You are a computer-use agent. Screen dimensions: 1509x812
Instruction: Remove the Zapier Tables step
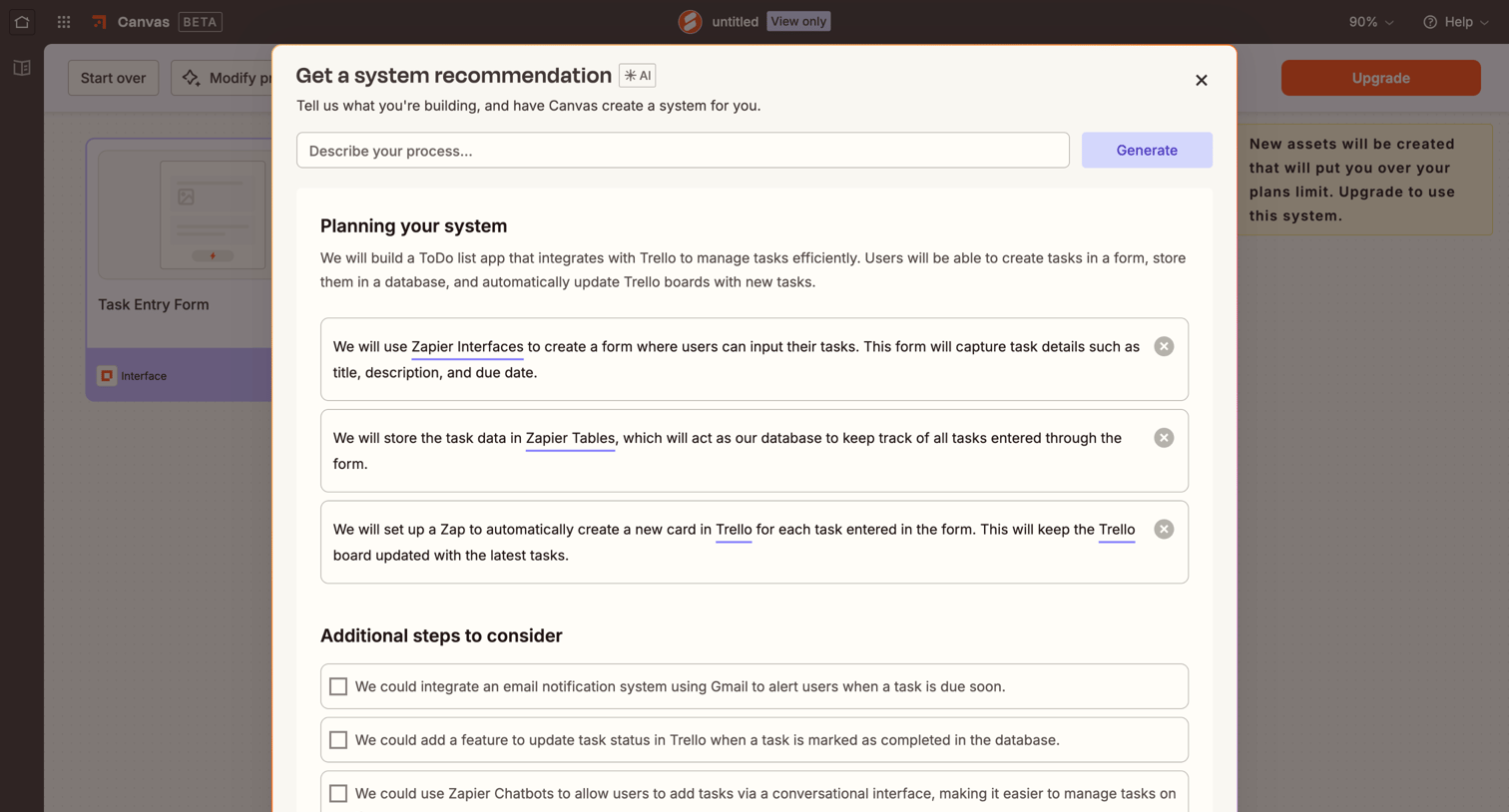[1164, 438]
